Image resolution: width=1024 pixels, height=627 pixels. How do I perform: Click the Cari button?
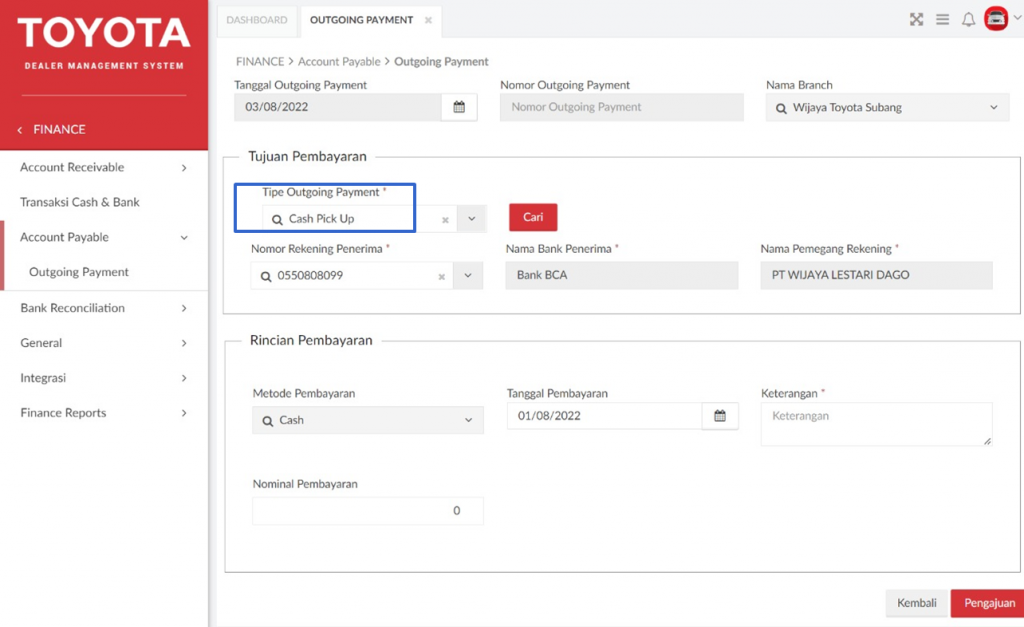533,217
